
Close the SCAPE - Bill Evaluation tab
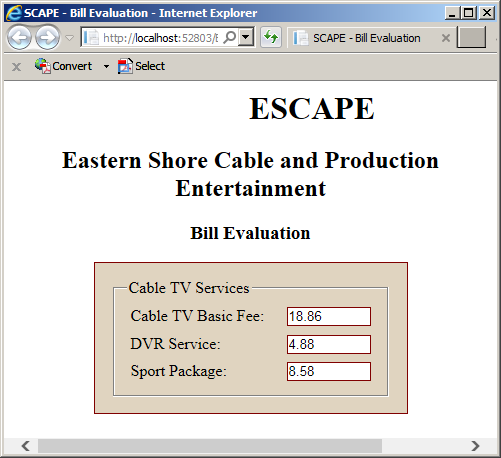446,38
